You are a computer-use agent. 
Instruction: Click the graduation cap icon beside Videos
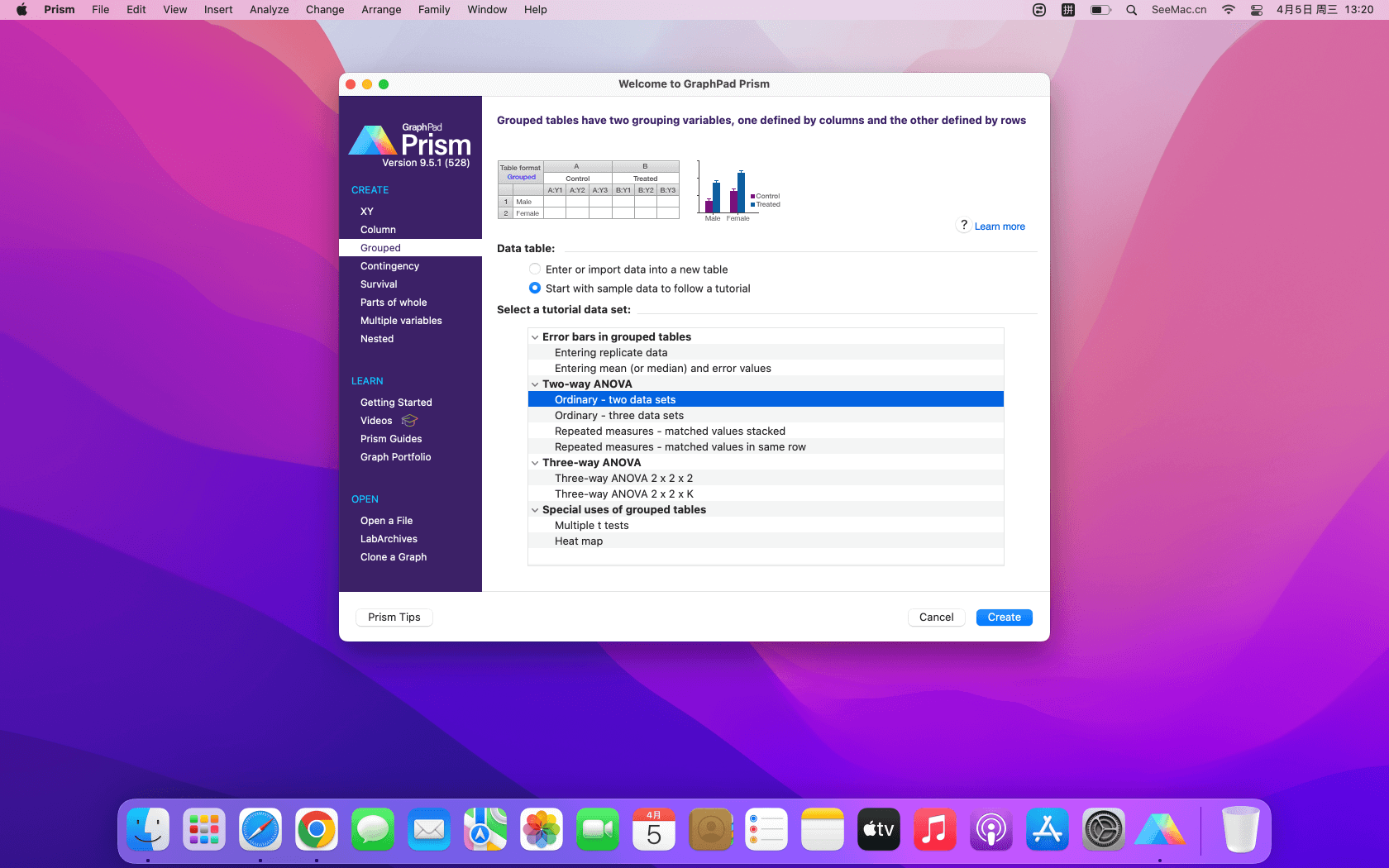pos(409,421)
